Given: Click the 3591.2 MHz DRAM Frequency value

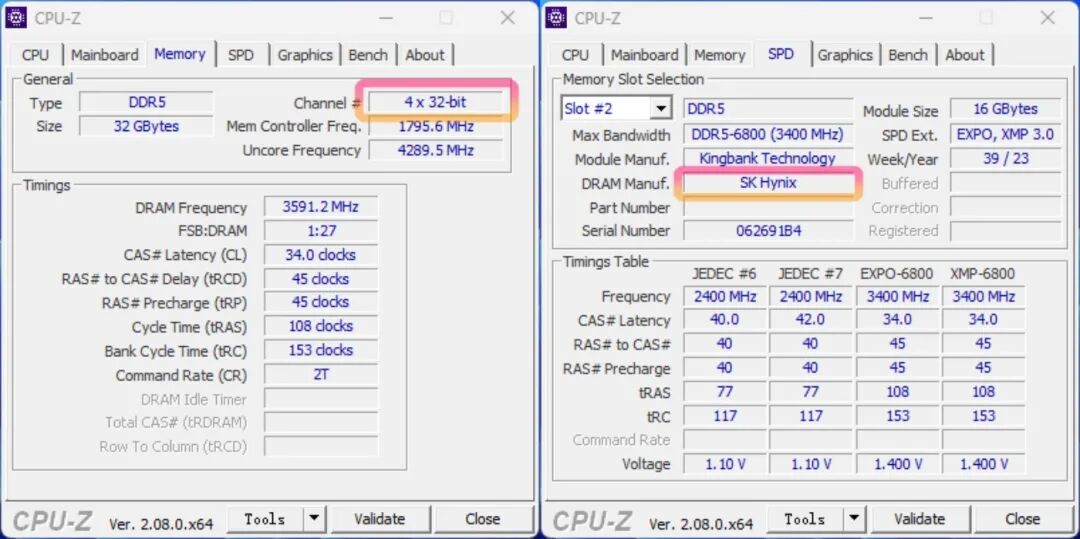Looking at the screenshot, I should [x=320, y=207].
